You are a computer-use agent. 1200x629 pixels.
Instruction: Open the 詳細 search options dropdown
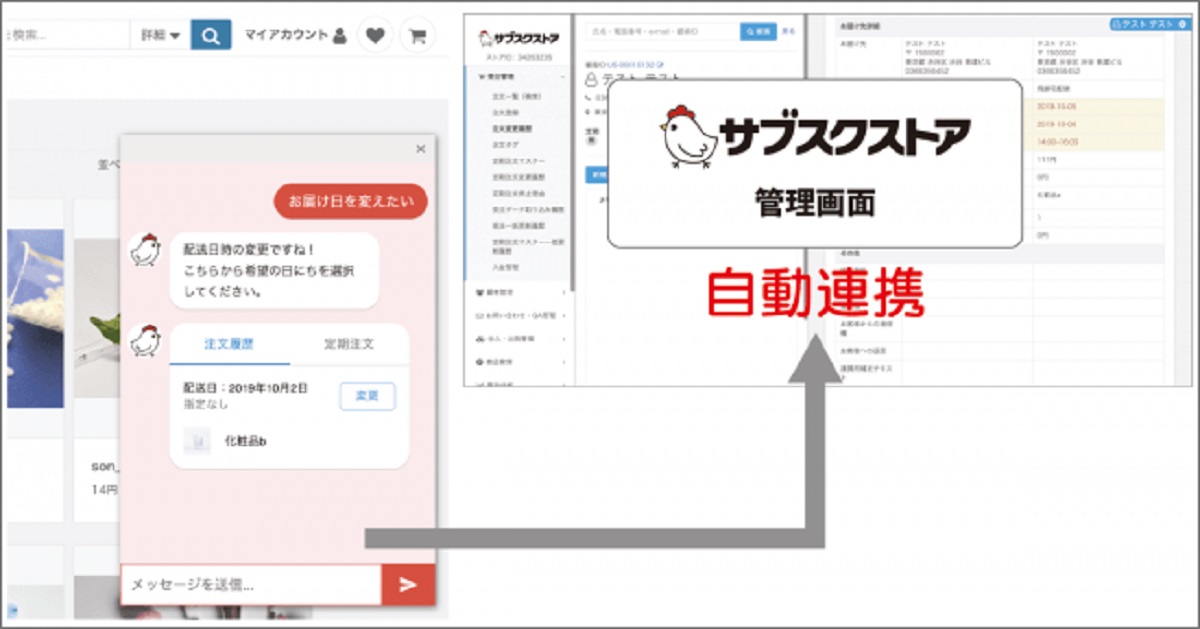[160, 35]
